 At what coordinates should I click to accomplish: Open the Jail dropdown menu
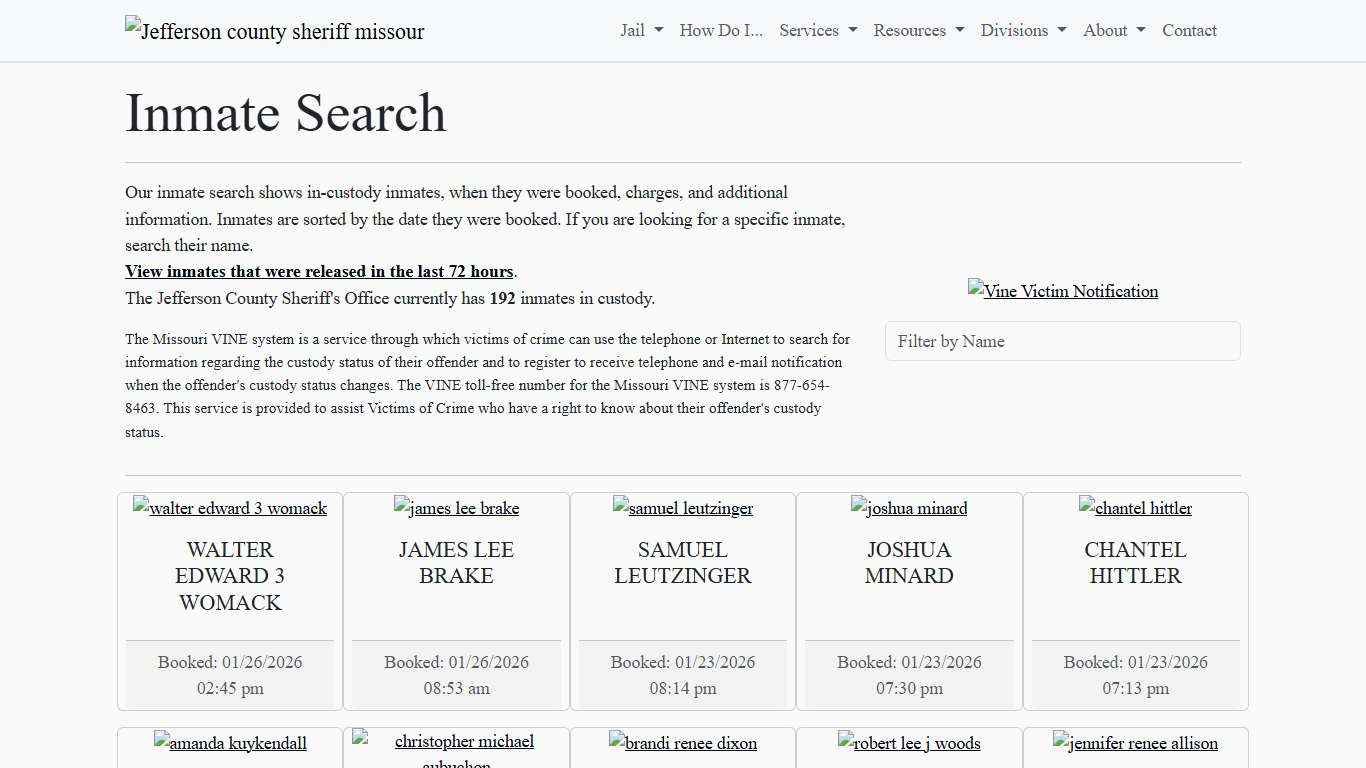click(x=640, y=30)
